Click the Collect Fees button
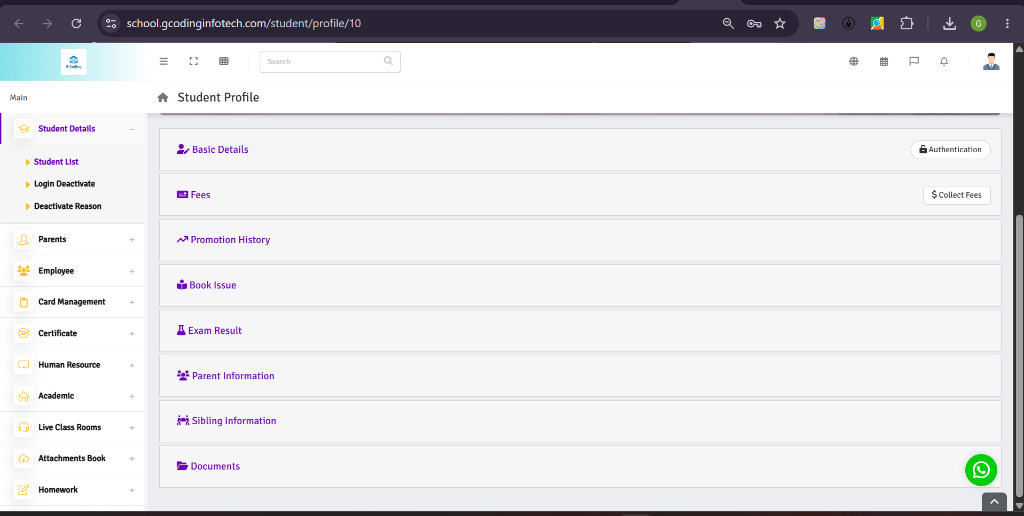 (957, 195)
